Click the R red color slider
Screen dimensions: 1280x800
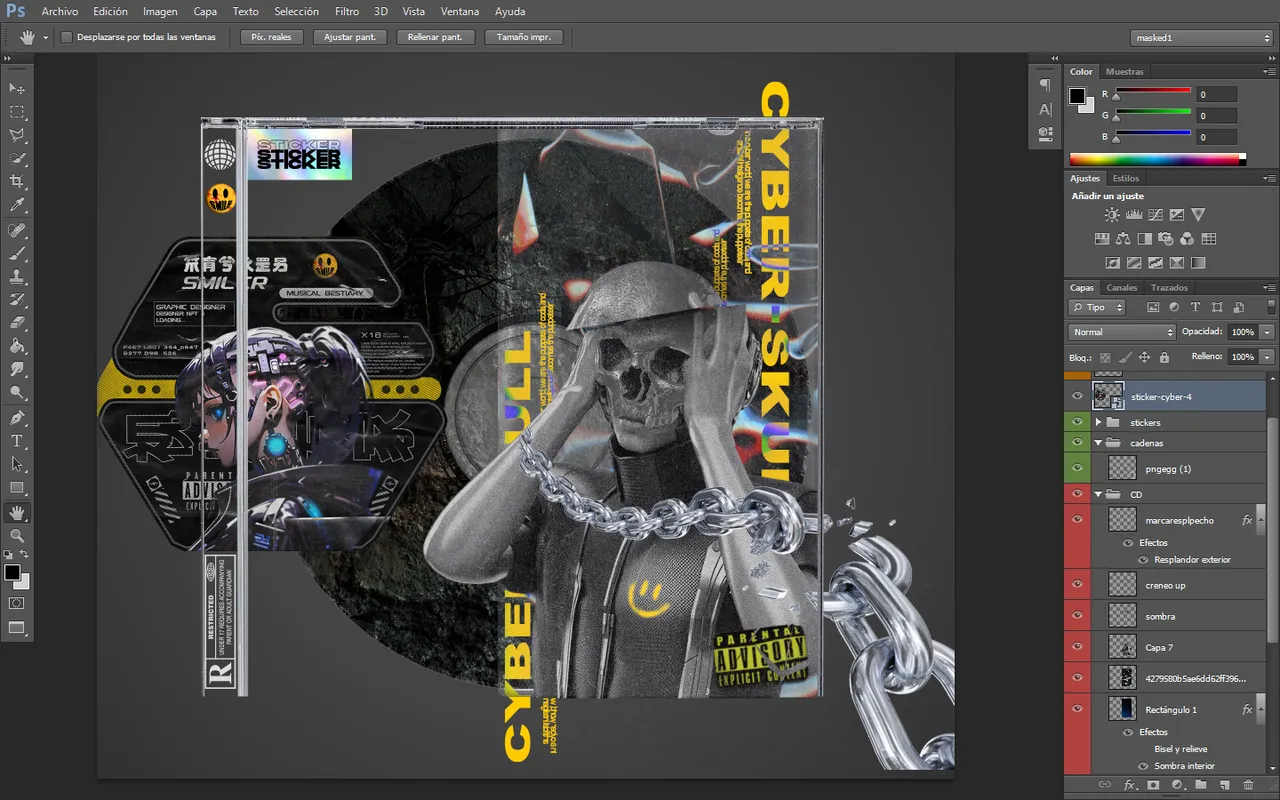click(x=1153, y=92)
